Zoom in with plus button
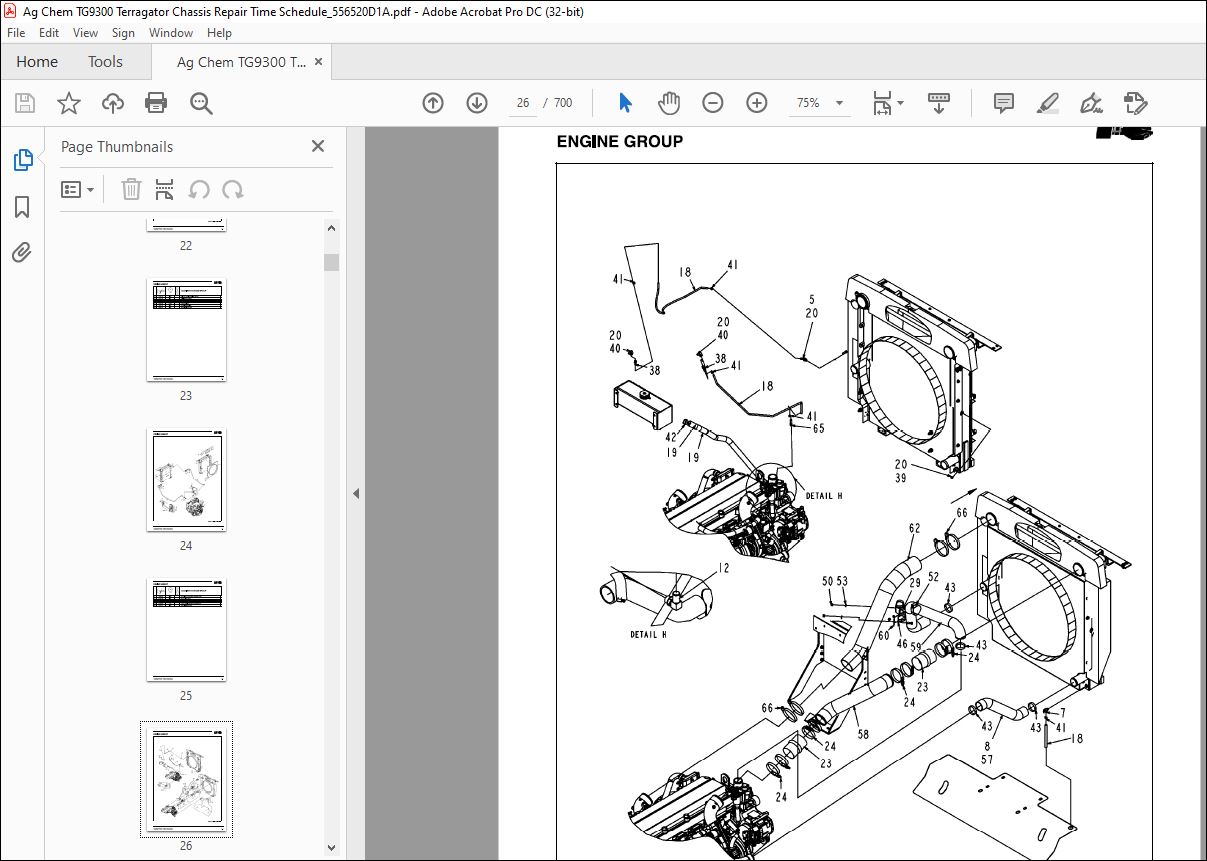 (757, 103)
